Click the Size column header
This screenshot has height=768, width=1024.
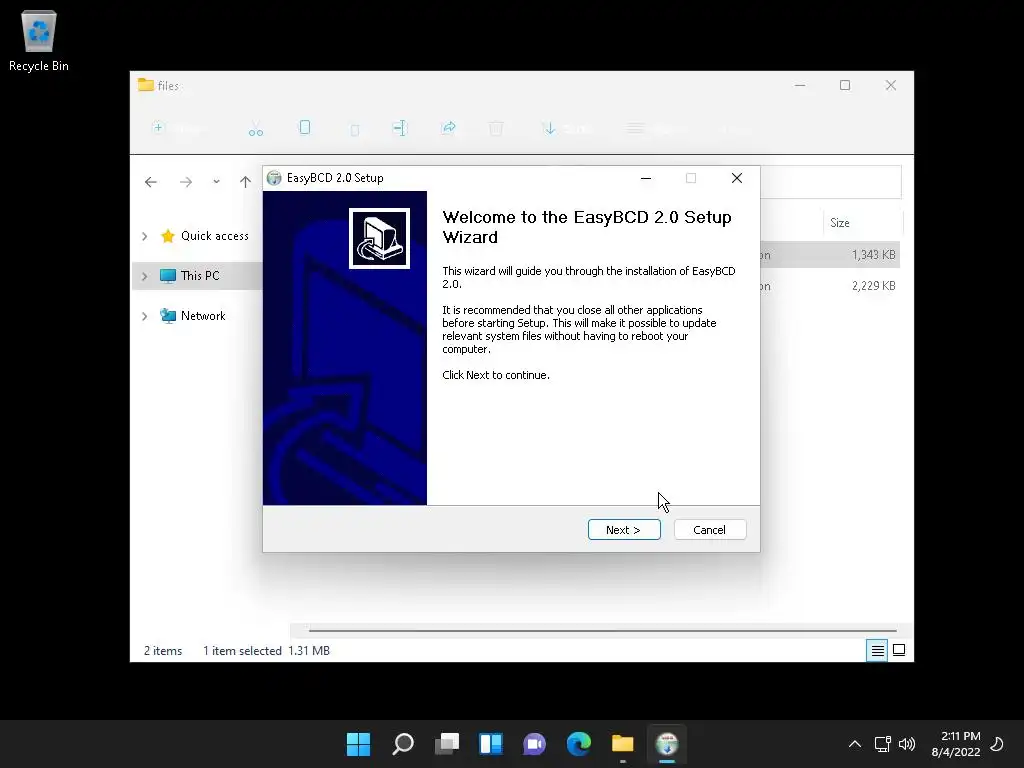pyautogui.click(x=862, y=223)
